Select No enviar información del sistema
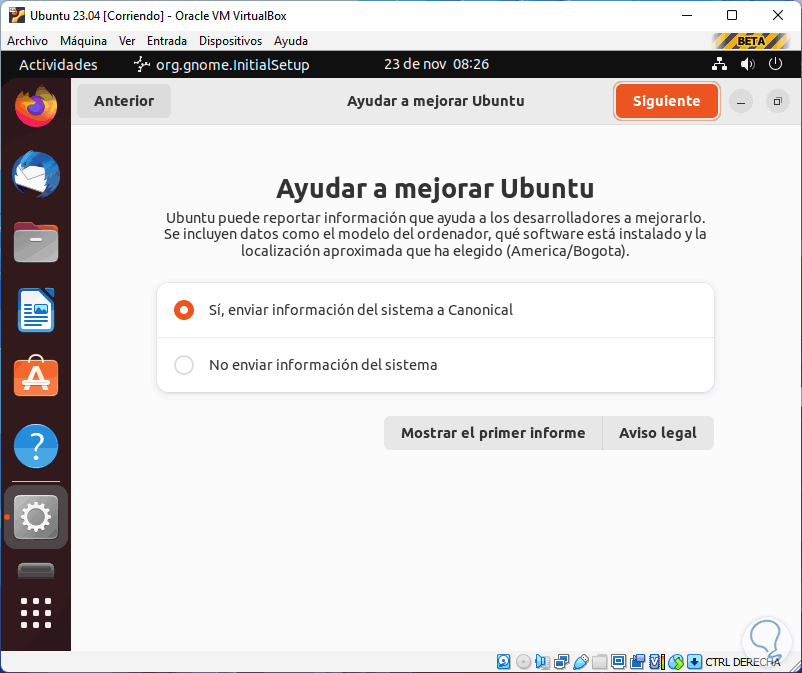The height and width of the screenshot is (673, 802). click(435, 365)
